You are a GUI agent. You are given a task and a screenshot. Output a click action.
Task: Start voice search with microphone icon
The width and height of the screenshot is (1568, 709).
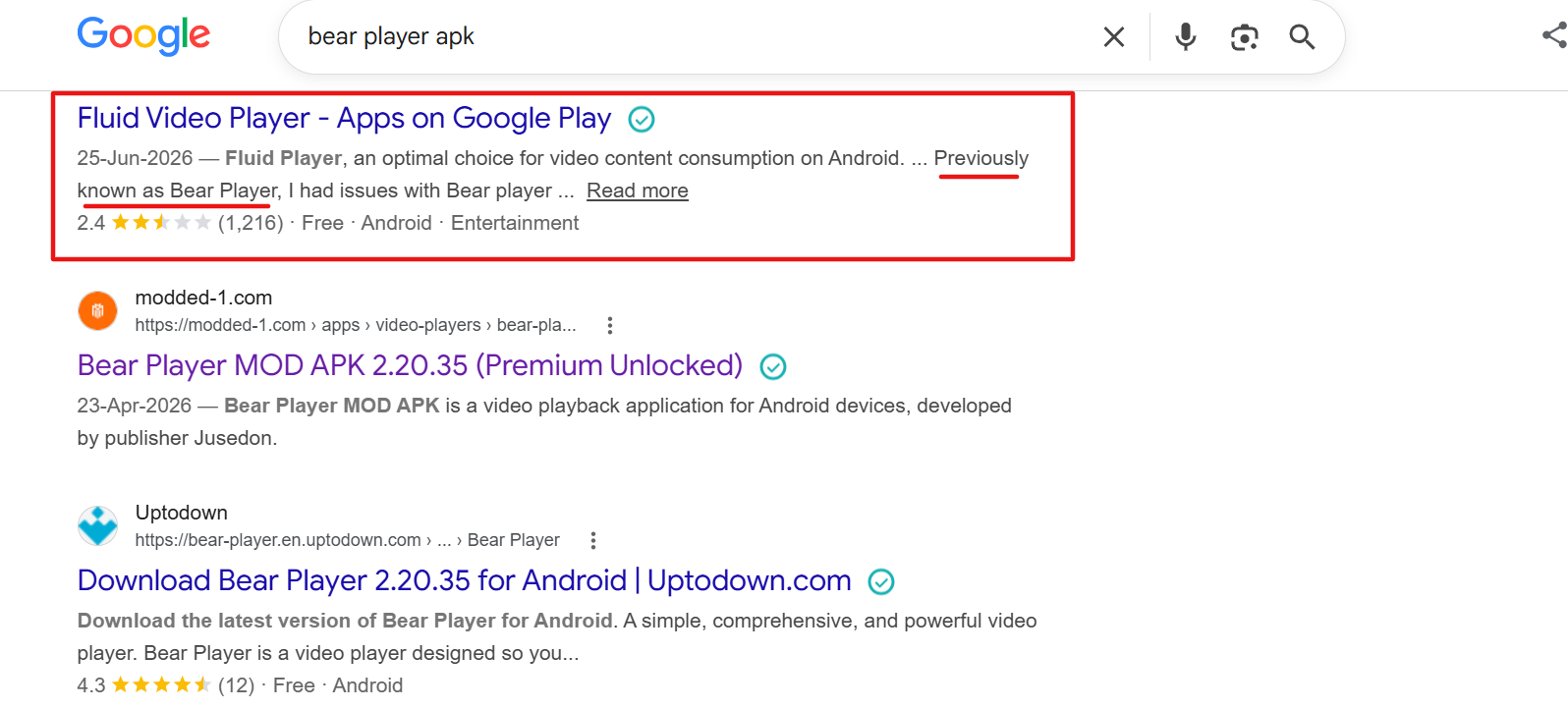coord(1186,37)
